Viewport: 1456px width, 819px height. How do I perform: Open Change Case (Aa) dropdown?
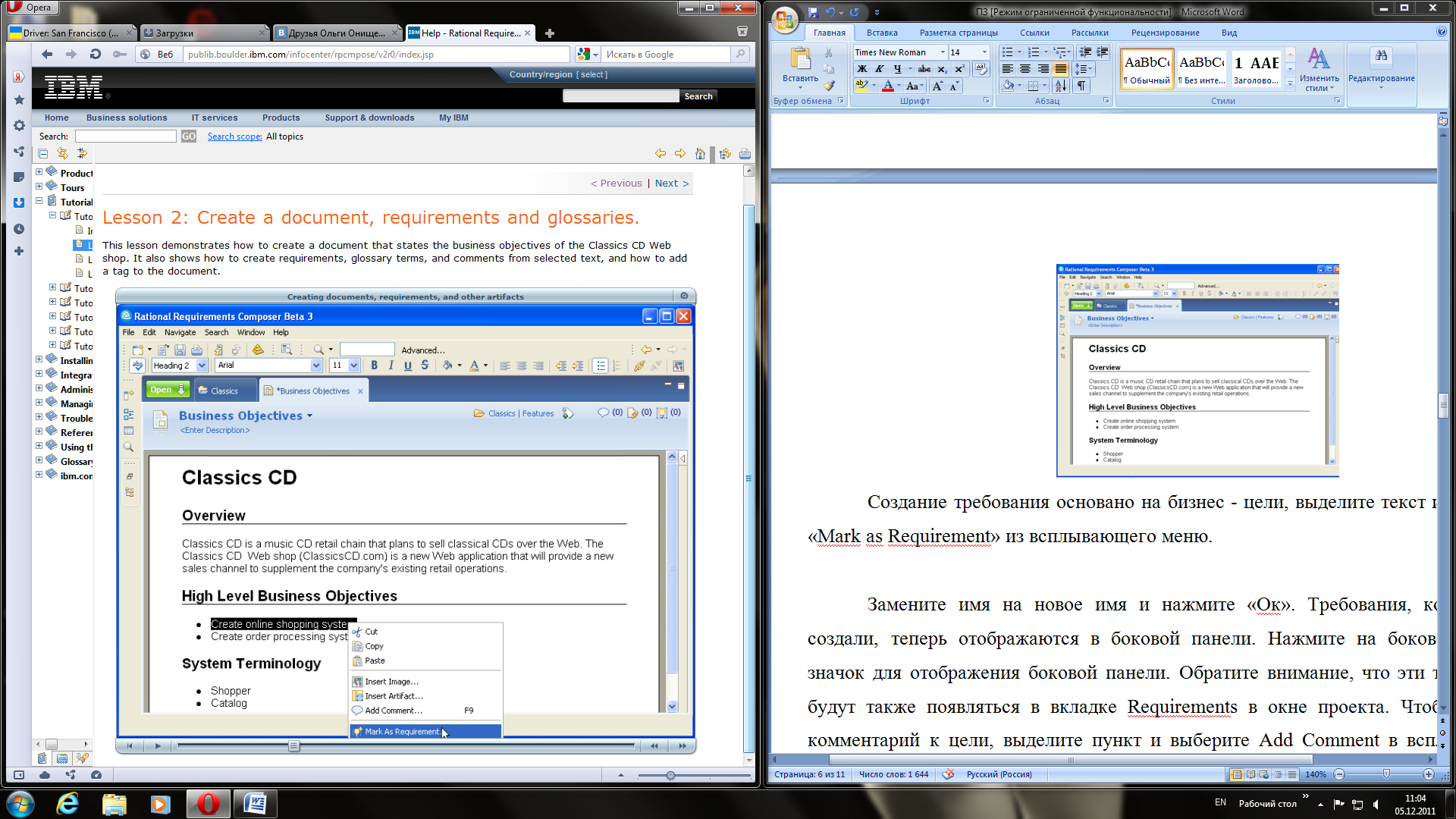coord(915,86)
